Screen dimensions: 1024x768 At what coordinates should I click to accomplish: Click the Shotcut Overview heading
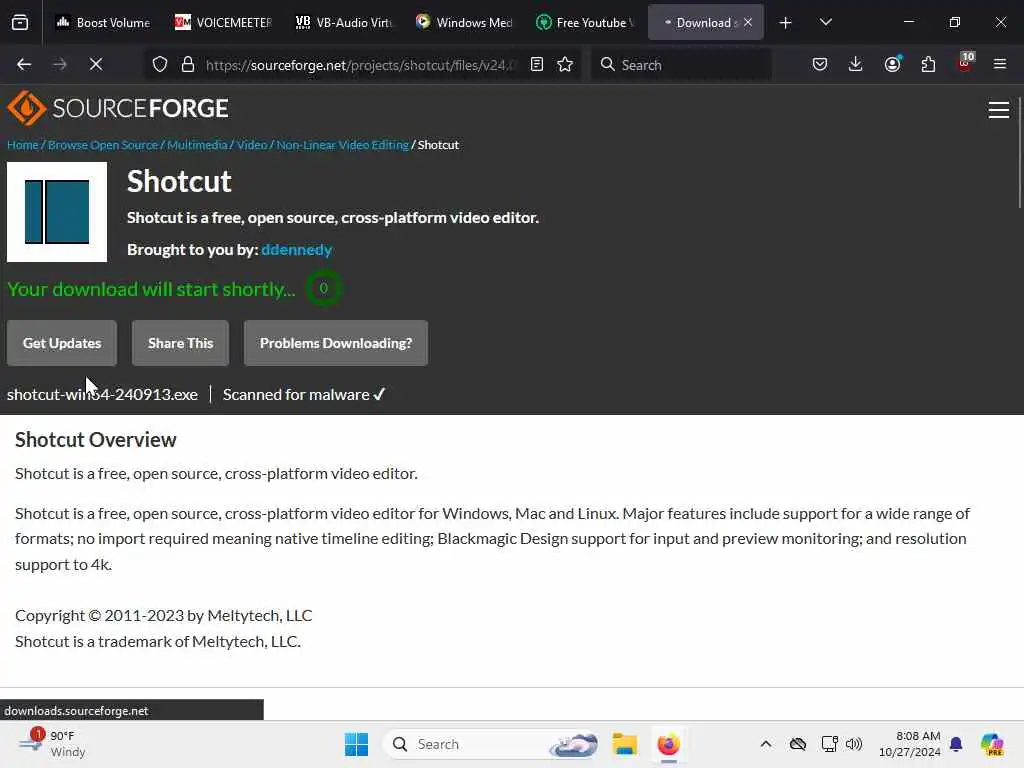(x=96, y=440)
